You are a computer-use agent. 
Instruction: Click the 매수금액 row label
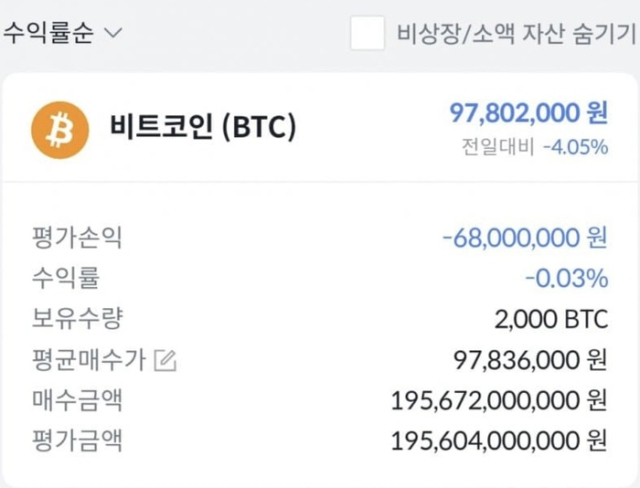point(77,400)
